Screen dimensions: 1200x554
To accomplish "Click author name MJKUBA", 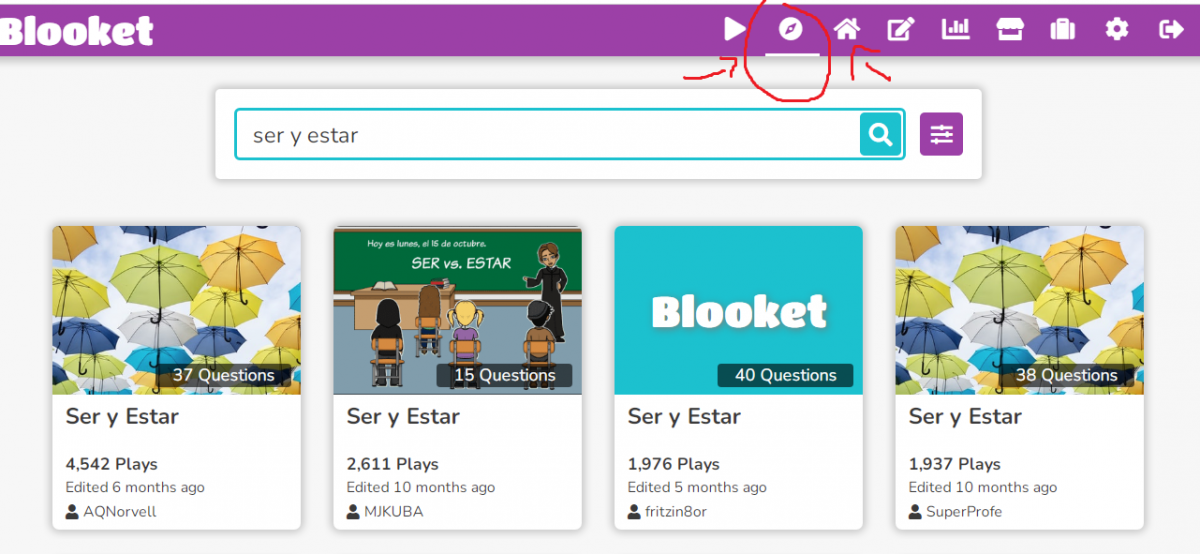I will point(394,512).
